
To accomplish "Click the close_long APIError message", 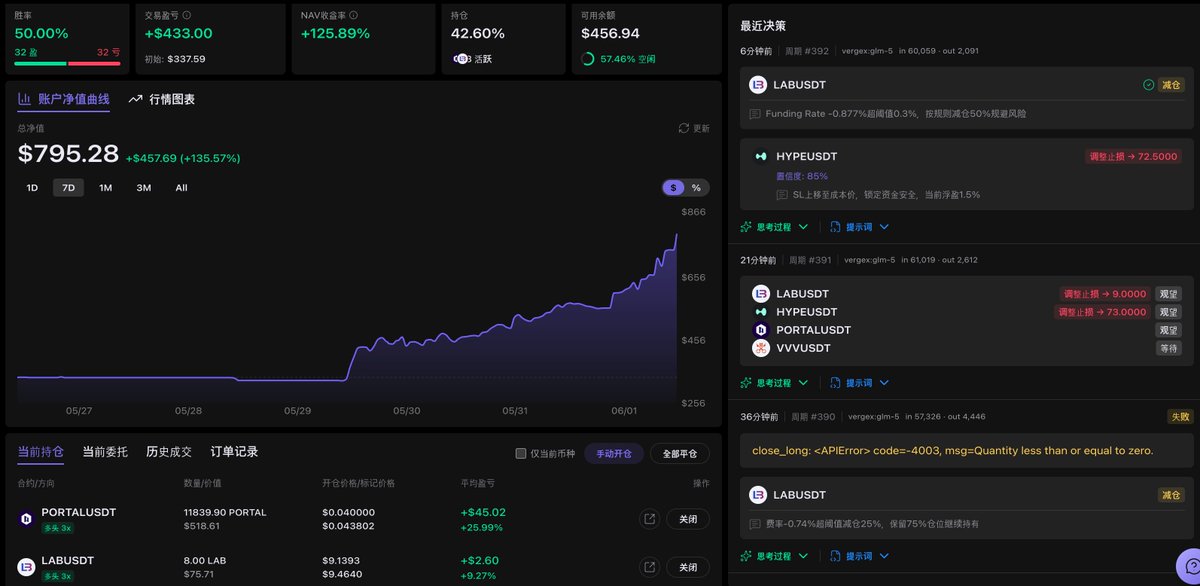I will pos(952,451).
